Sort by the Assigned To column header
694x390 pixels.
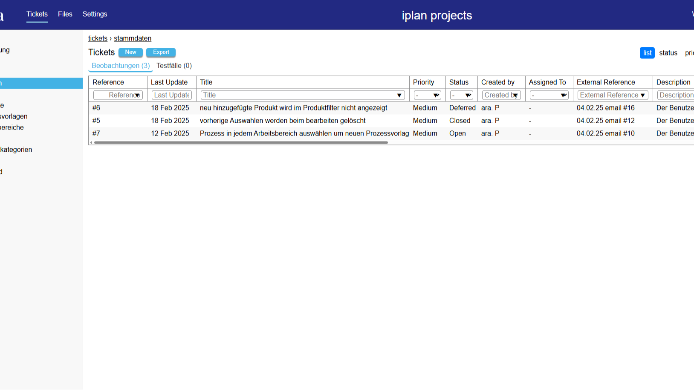click(547, 82)
